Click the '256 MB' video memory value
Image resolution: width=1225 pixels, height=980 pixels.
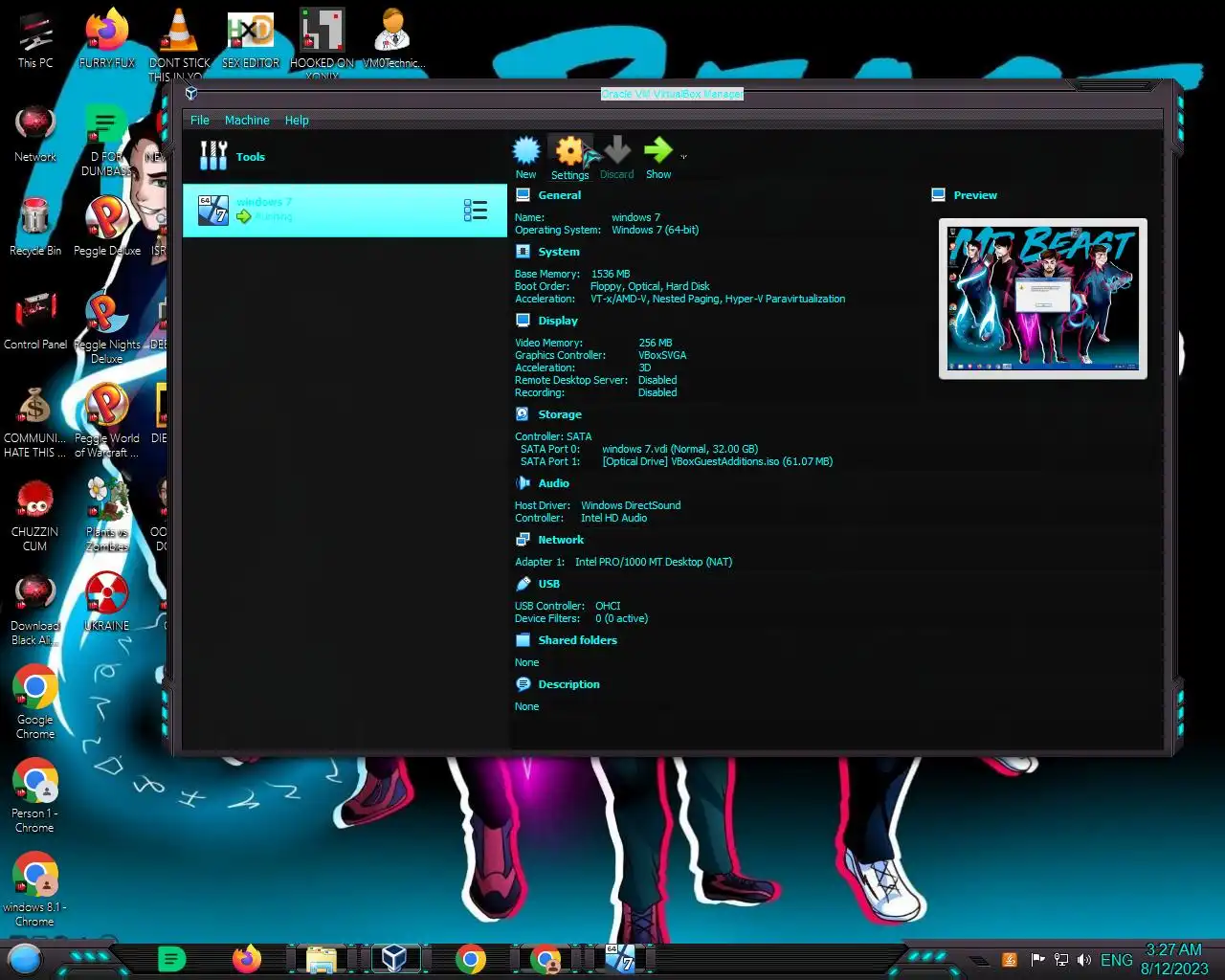656,343
